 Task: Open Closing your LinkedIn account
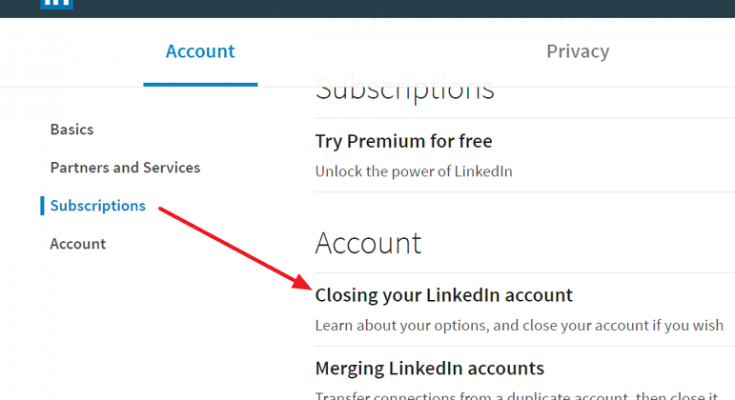(x=443, y=295)
